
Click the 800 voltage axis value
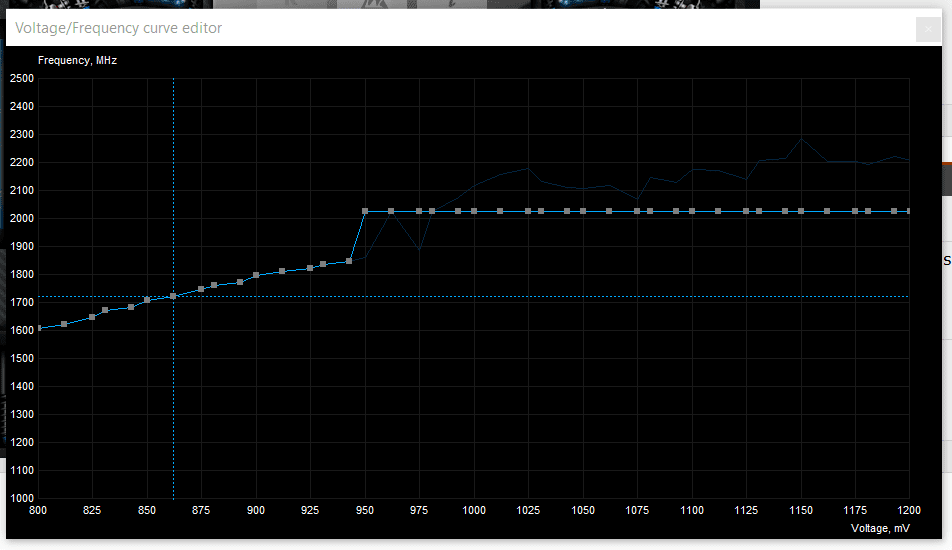(38, 510)
